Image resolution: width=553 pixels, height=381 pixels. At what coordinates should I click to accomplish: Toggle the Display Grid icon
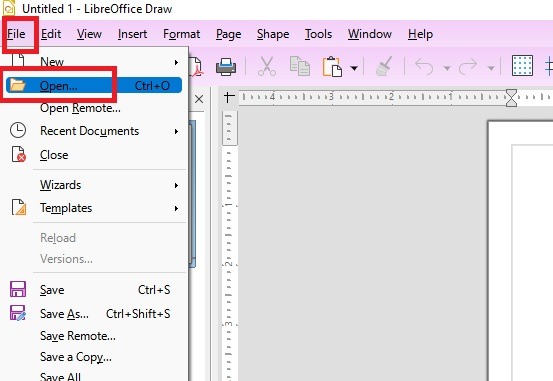point(522,66)
